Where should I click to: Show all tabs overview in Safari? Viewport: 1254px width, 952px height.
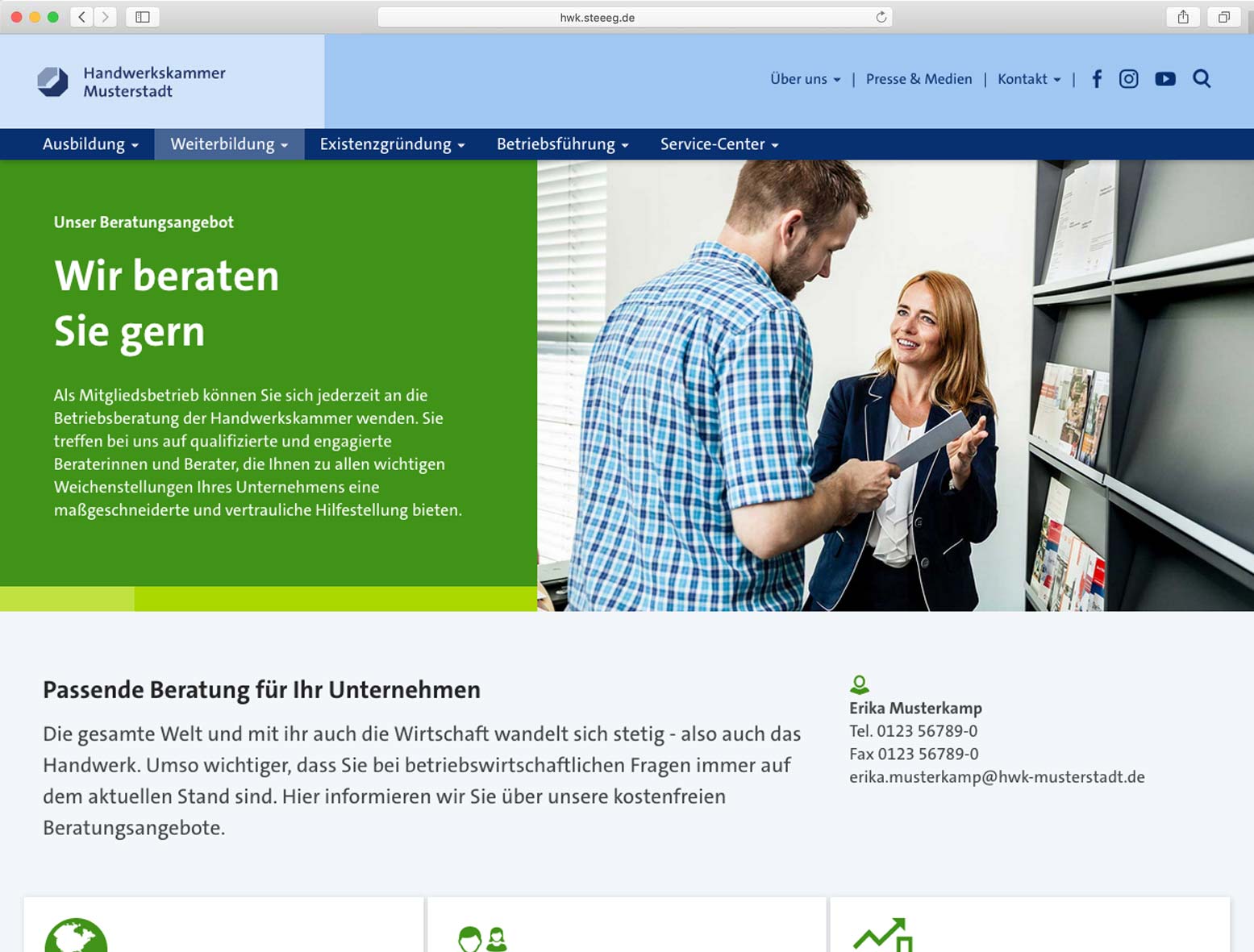coord(1223,17)
